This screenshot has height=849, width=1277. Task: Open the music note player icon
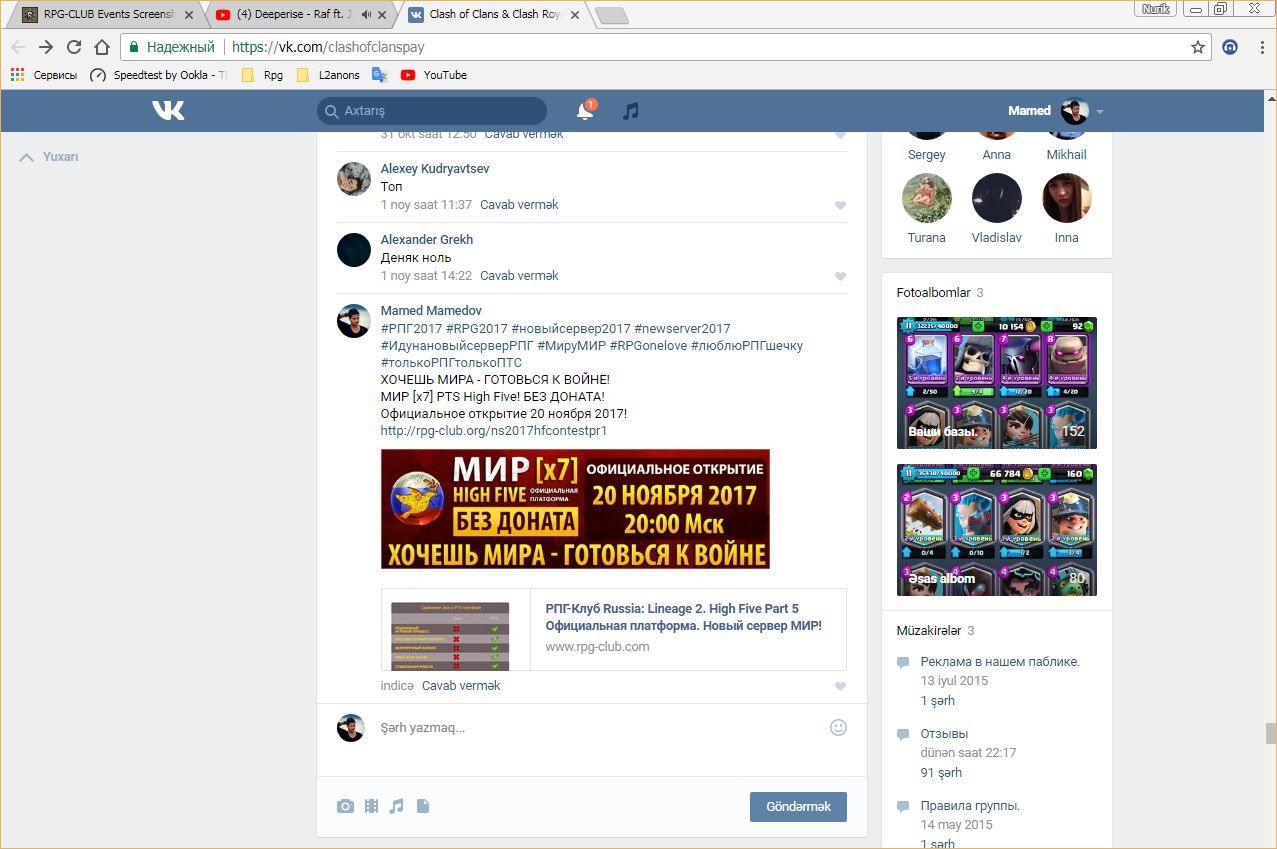(630, 111)
